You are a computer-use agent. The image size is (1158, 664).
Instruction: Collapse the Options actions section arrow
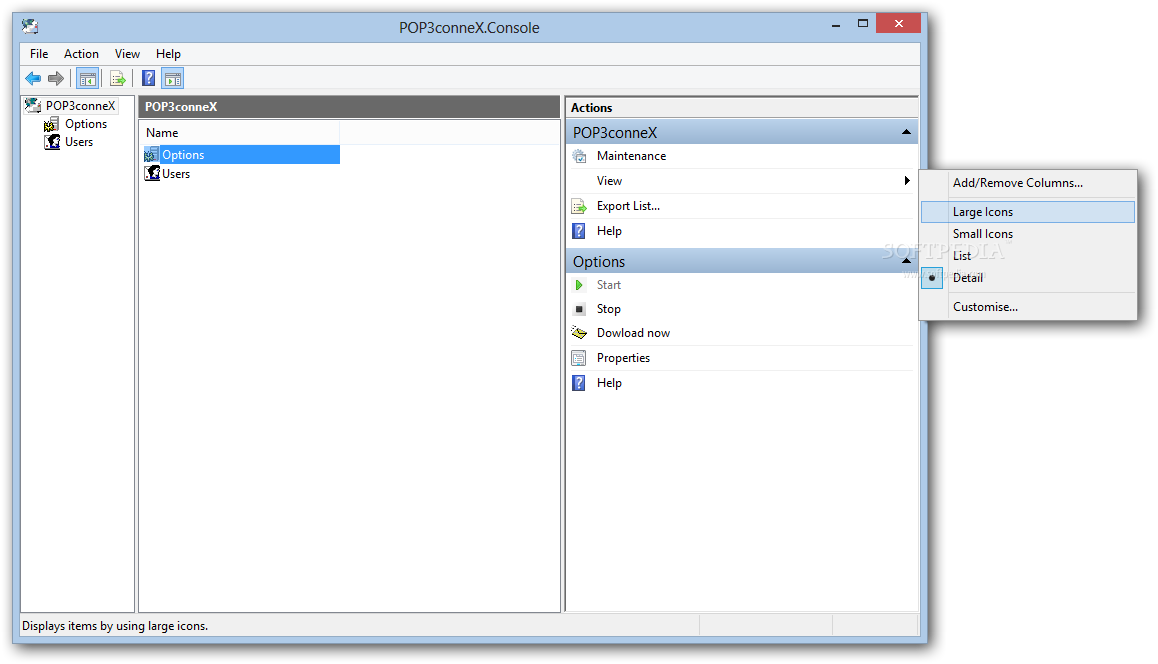pos(906,261)
